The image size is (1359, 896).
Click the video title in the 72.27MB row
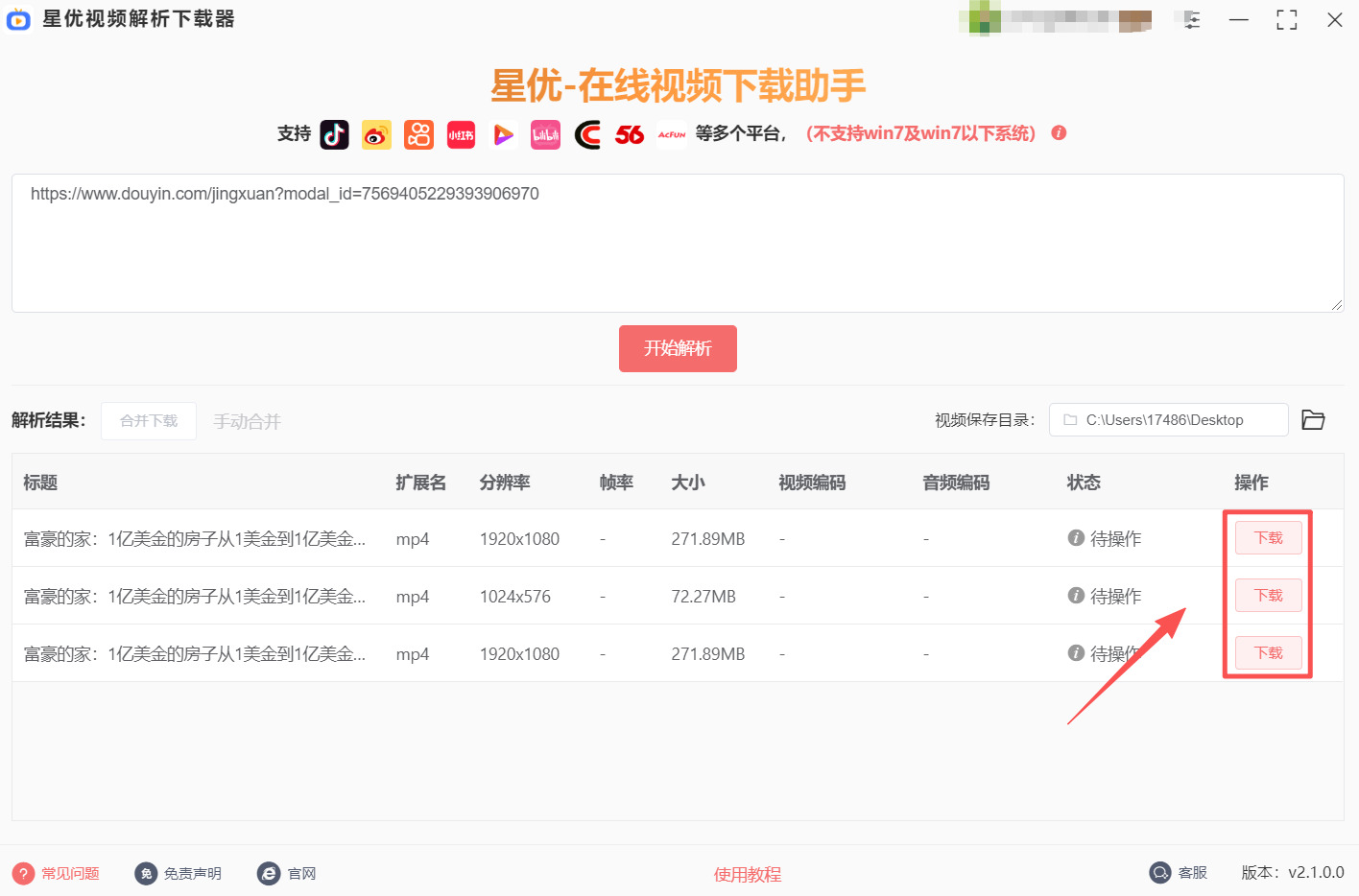pos(195,597)
